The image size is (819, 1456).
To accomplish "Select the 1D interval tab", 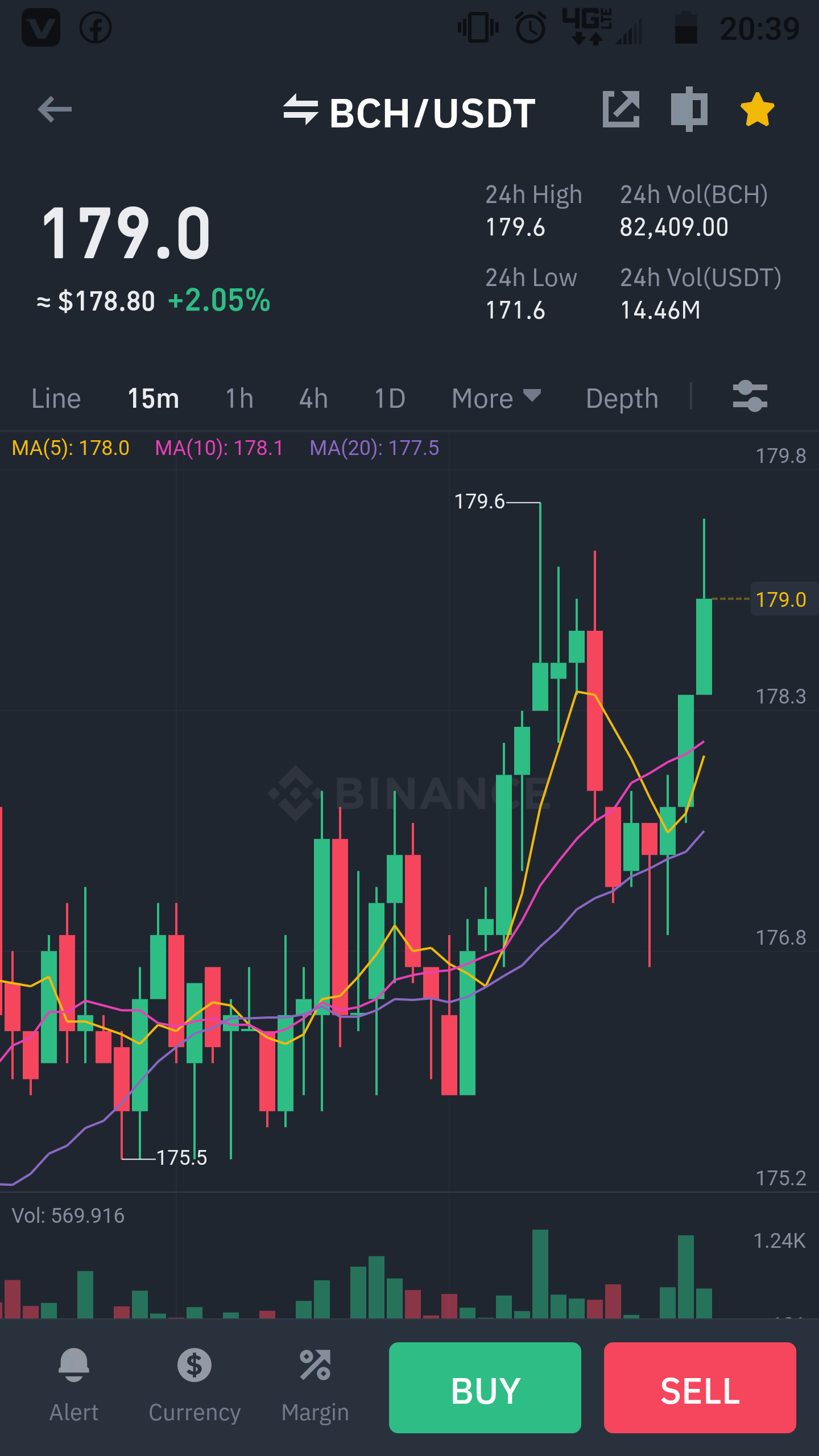I will (390, 398).
